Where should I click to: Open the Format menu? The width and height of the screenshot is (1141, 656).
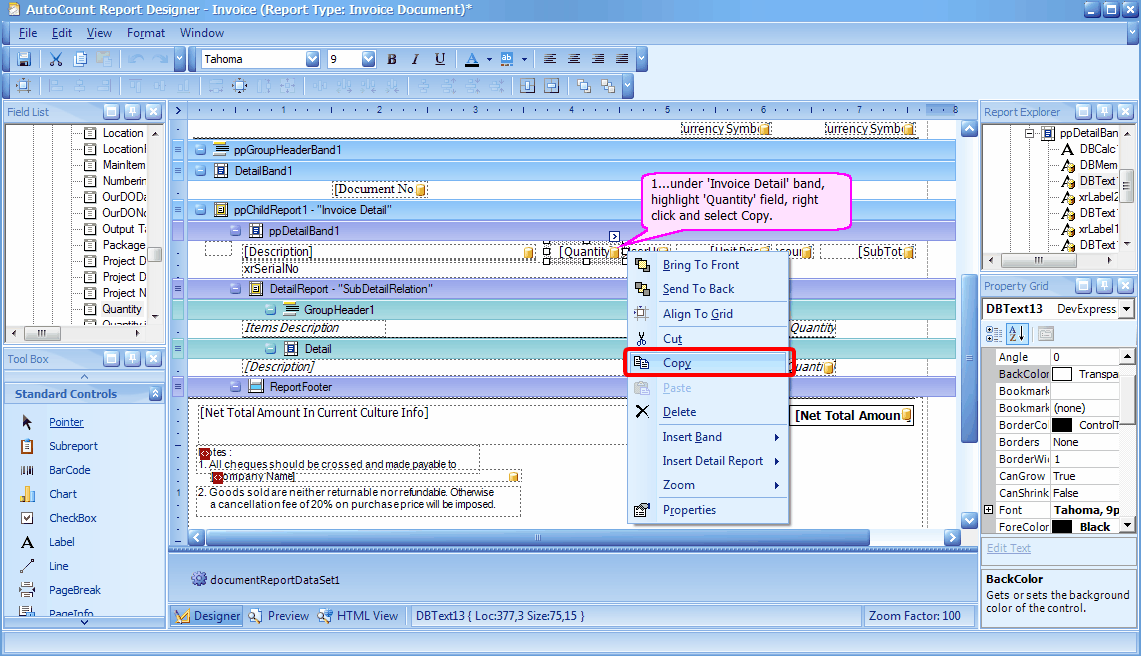(x=146, y=33)
